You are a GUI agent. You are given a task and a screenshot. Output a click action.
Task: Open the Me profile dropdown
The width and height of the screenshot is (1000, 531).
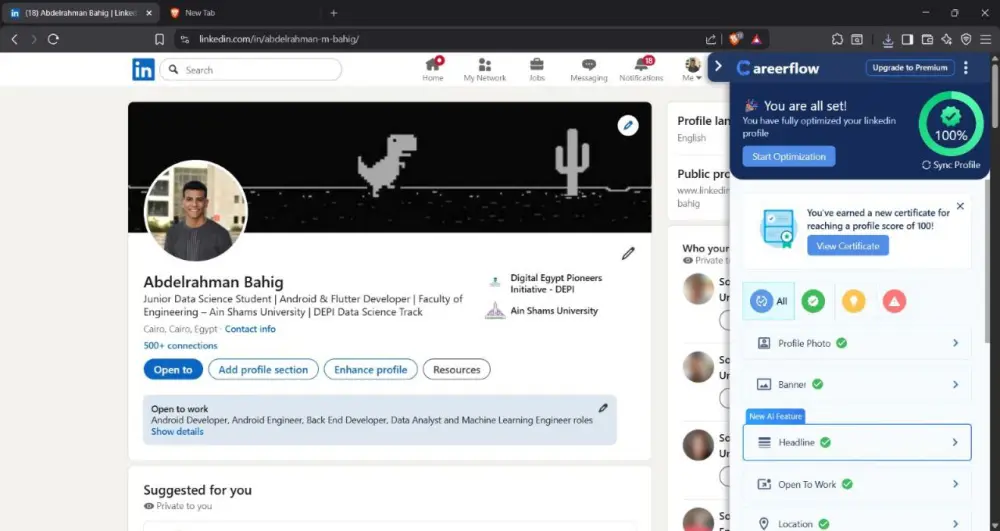click(x=692, y=69)
